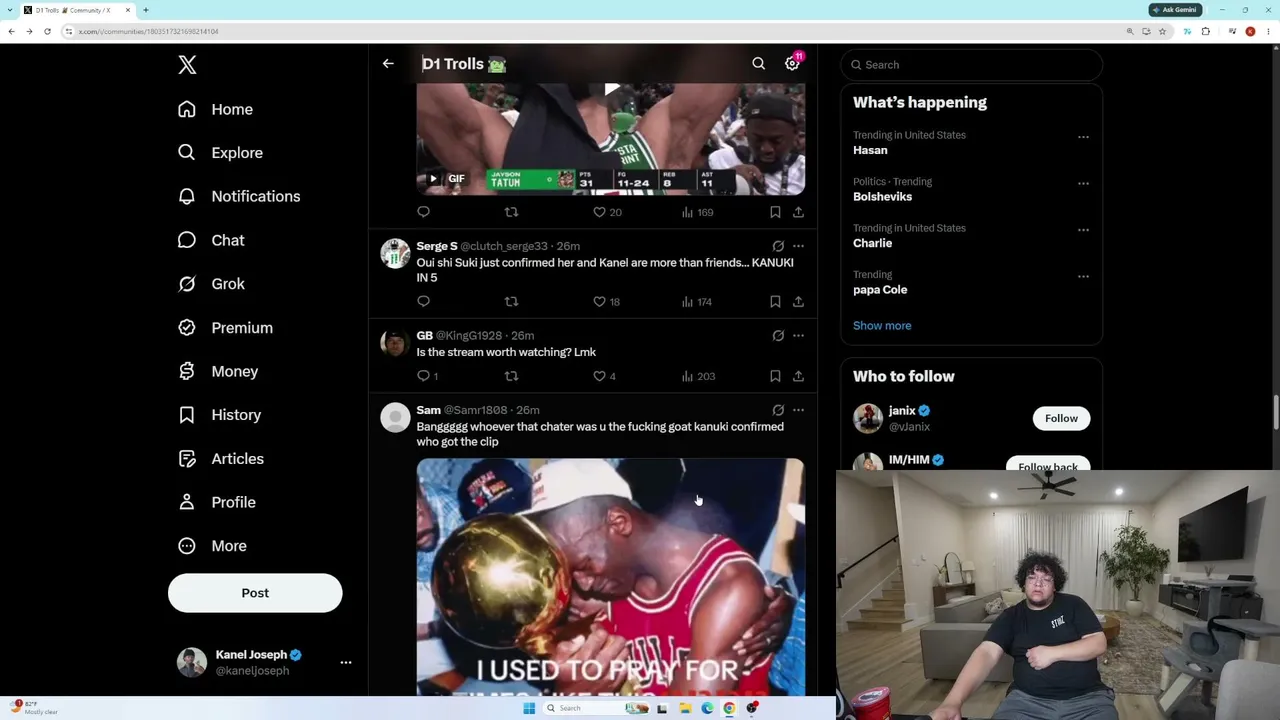This screenshot has width=1280, height=720.
Task: Open GB's profile avatar
Action: click(x=395, y=343)
